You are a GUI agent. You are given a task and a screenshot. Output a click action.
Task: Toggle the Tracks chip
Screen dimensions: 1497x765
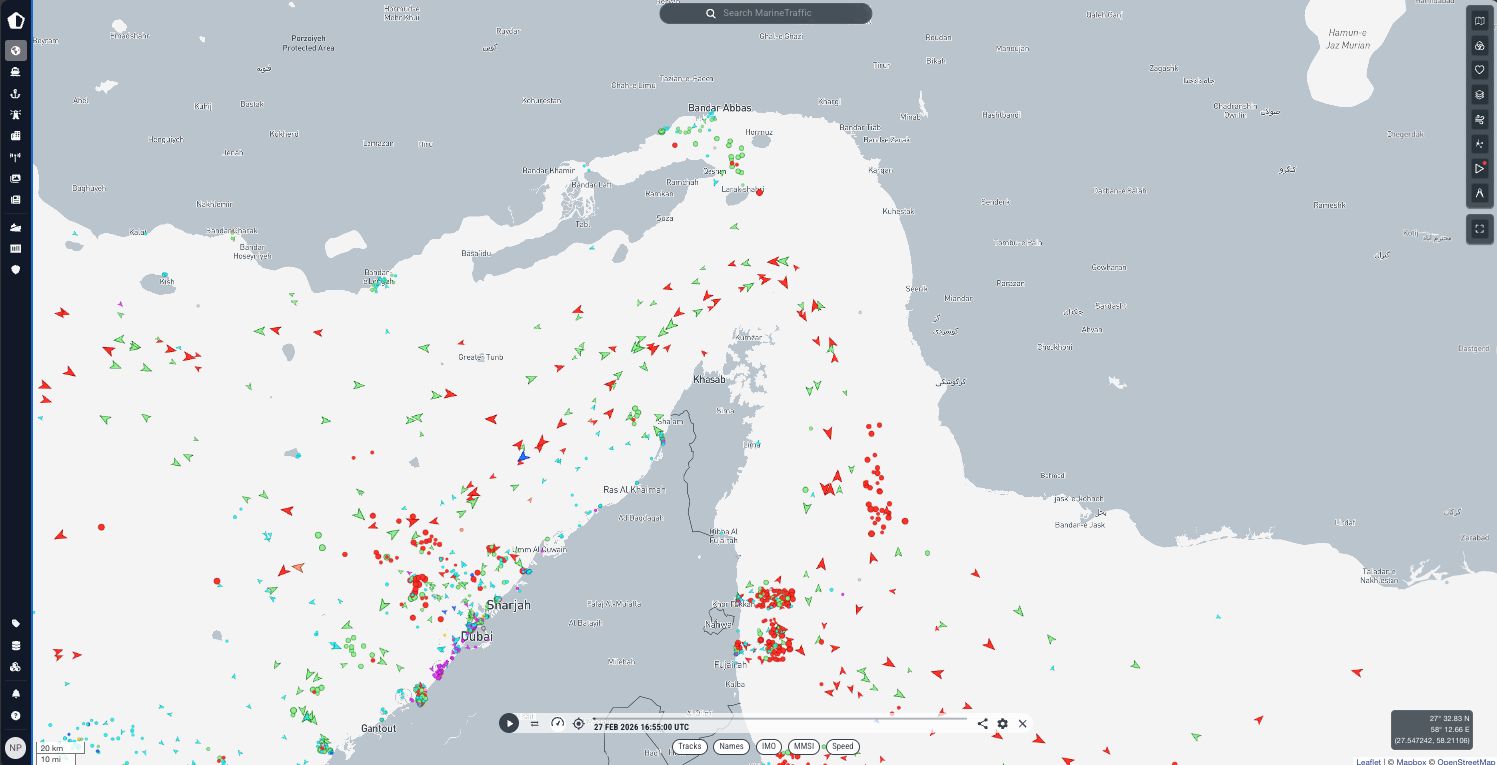[689, 746]
